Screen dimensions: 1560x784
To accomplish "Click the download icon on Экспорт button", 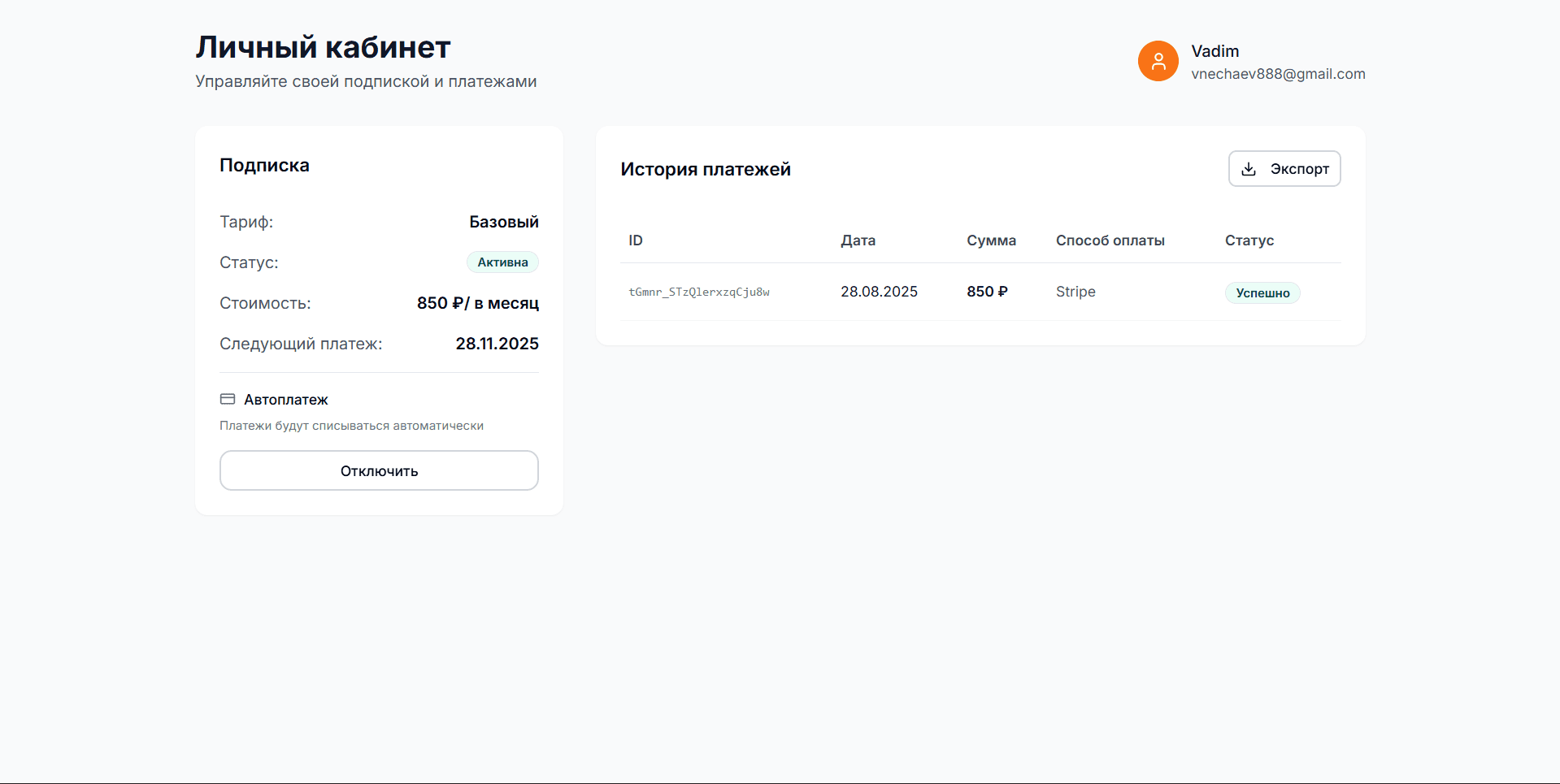I will click(1249, 168).
